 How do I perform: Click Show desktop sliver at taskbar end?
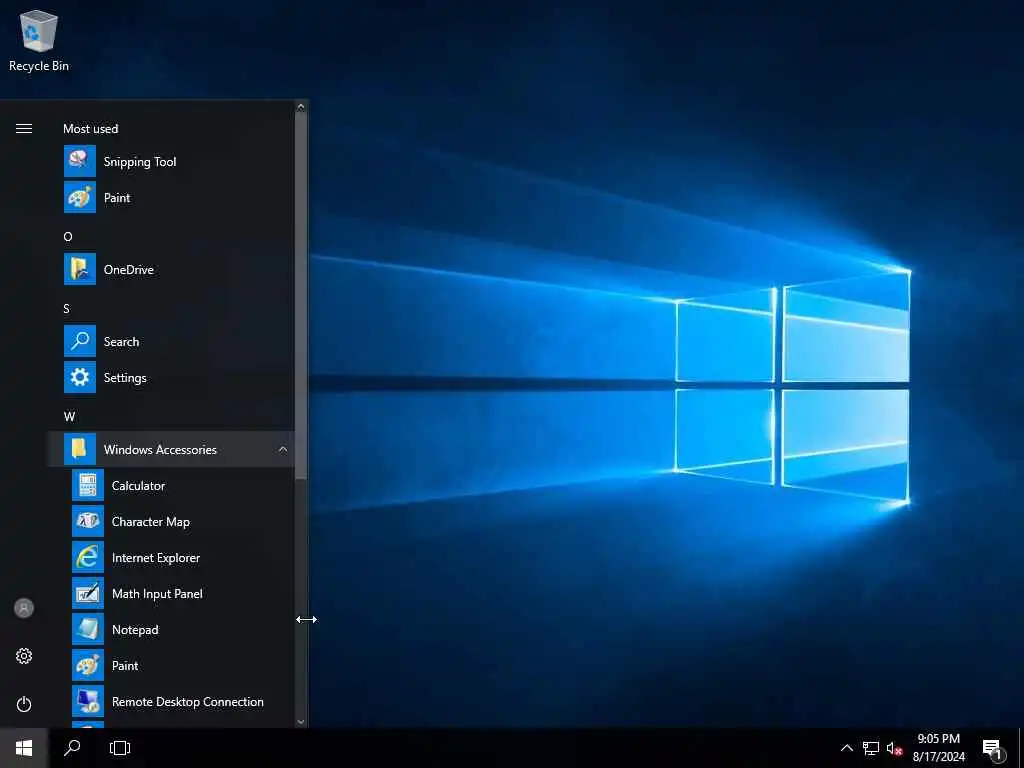(1021, 748)
